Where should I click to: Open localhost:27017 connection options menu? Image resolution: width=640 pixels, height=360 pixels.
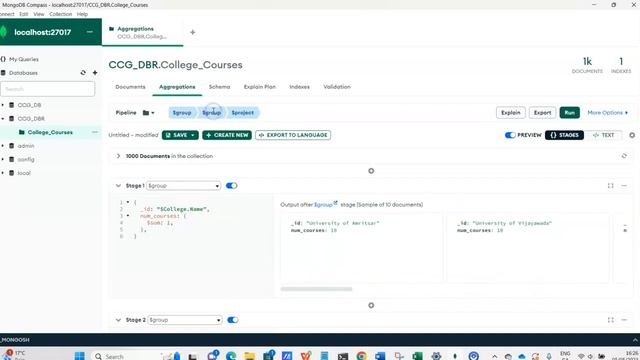[89, 32]
